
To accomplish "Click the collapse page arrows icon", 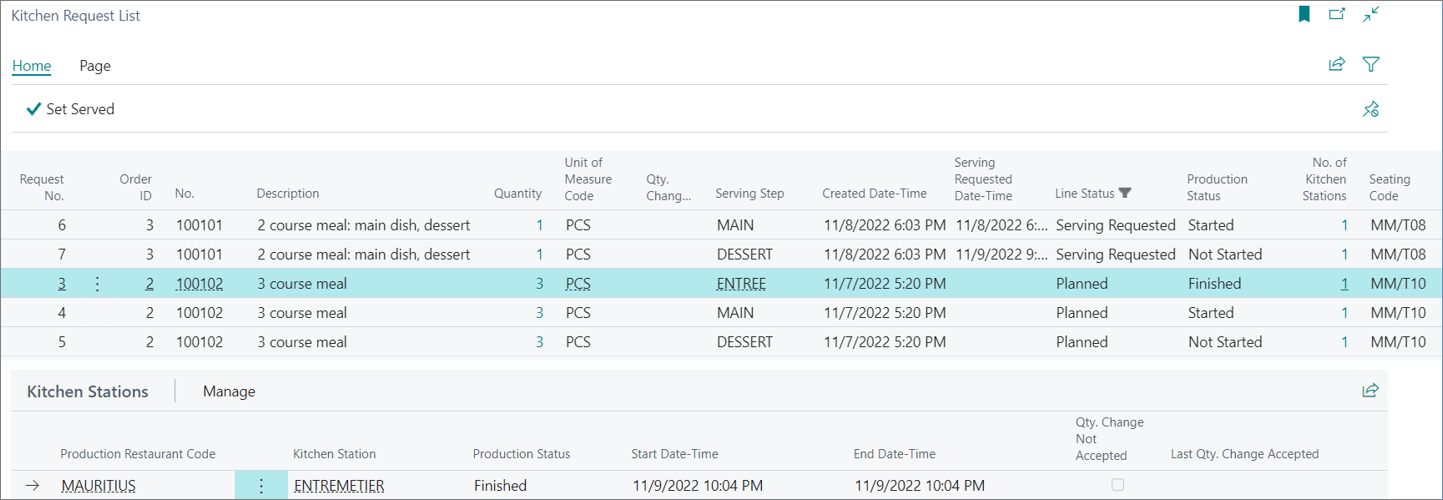I will click(1371, 14).
